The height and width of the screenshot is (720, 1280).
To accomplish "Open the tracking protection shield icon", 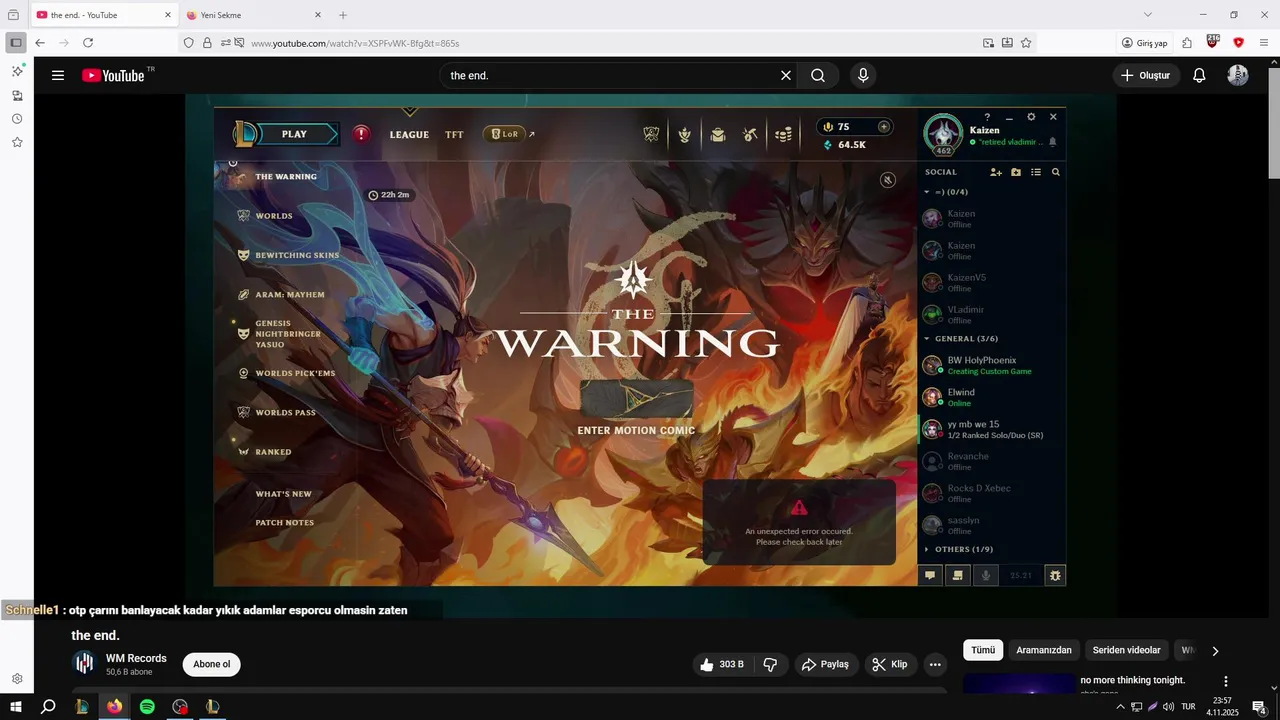I will [x=188, y=43].
